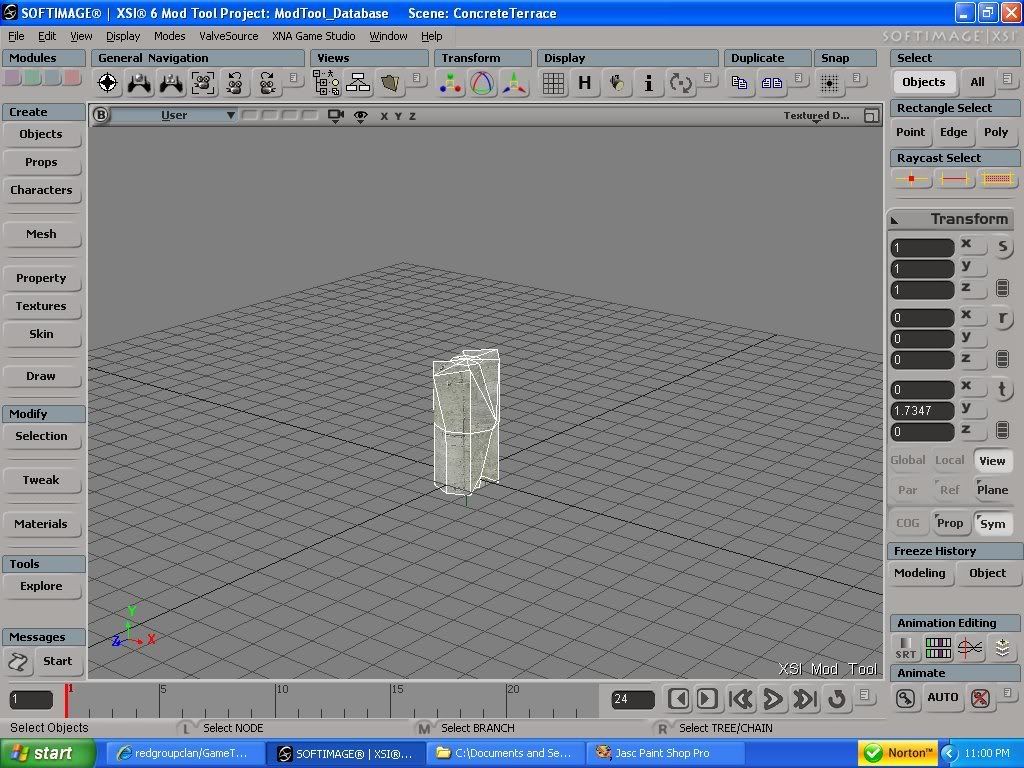
Task: Click the Scale 'S' tool icon
Action: pos(1002,247)
